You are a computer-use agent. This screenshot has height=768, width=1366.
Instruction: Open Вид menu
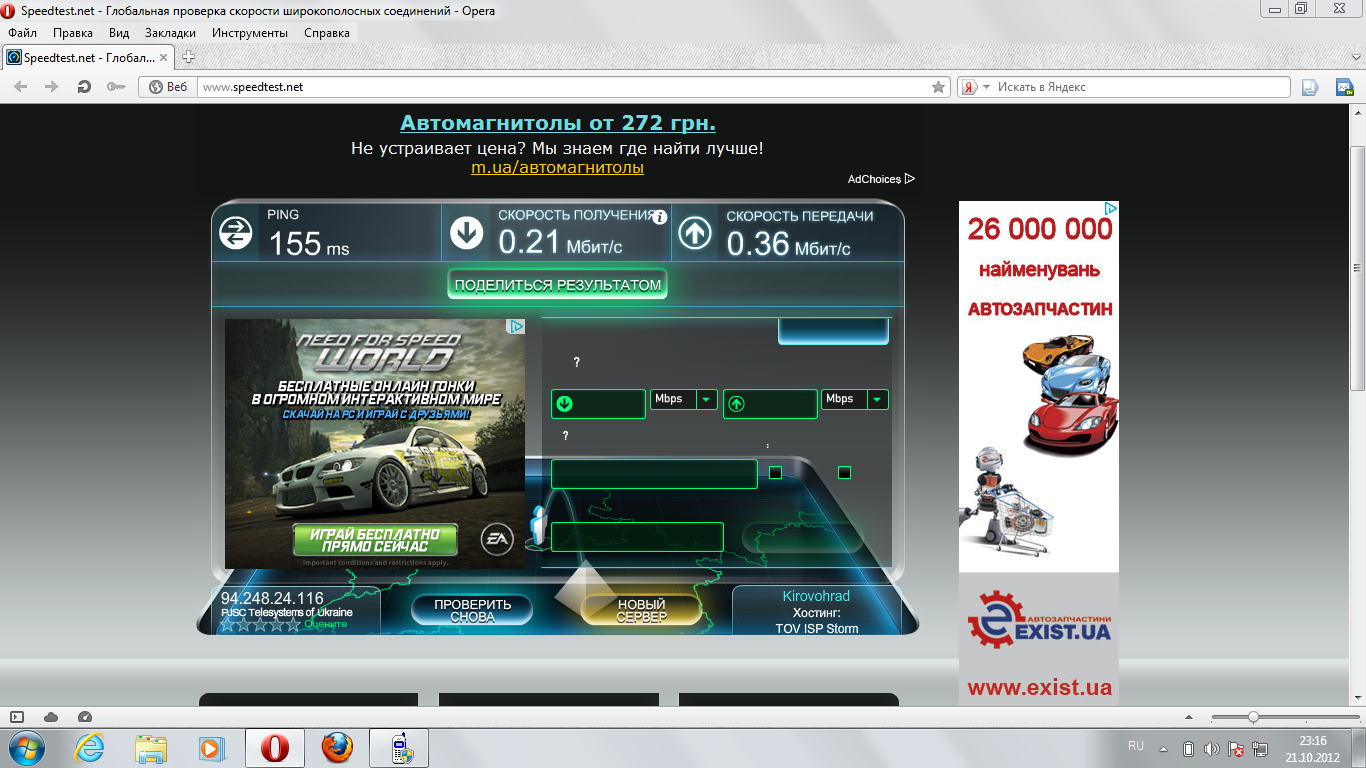point(119,33)
